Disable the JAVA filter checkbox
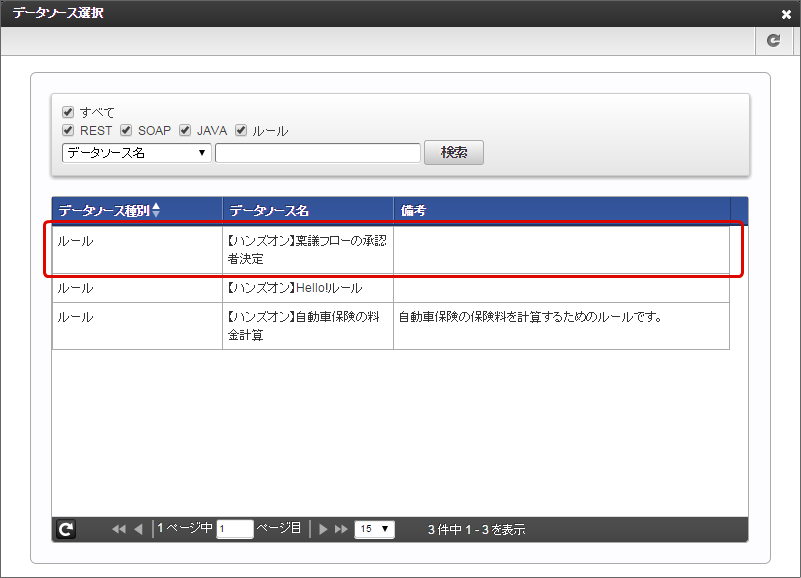801x578 pixels. pyautogui.click(x=185, y=130)
